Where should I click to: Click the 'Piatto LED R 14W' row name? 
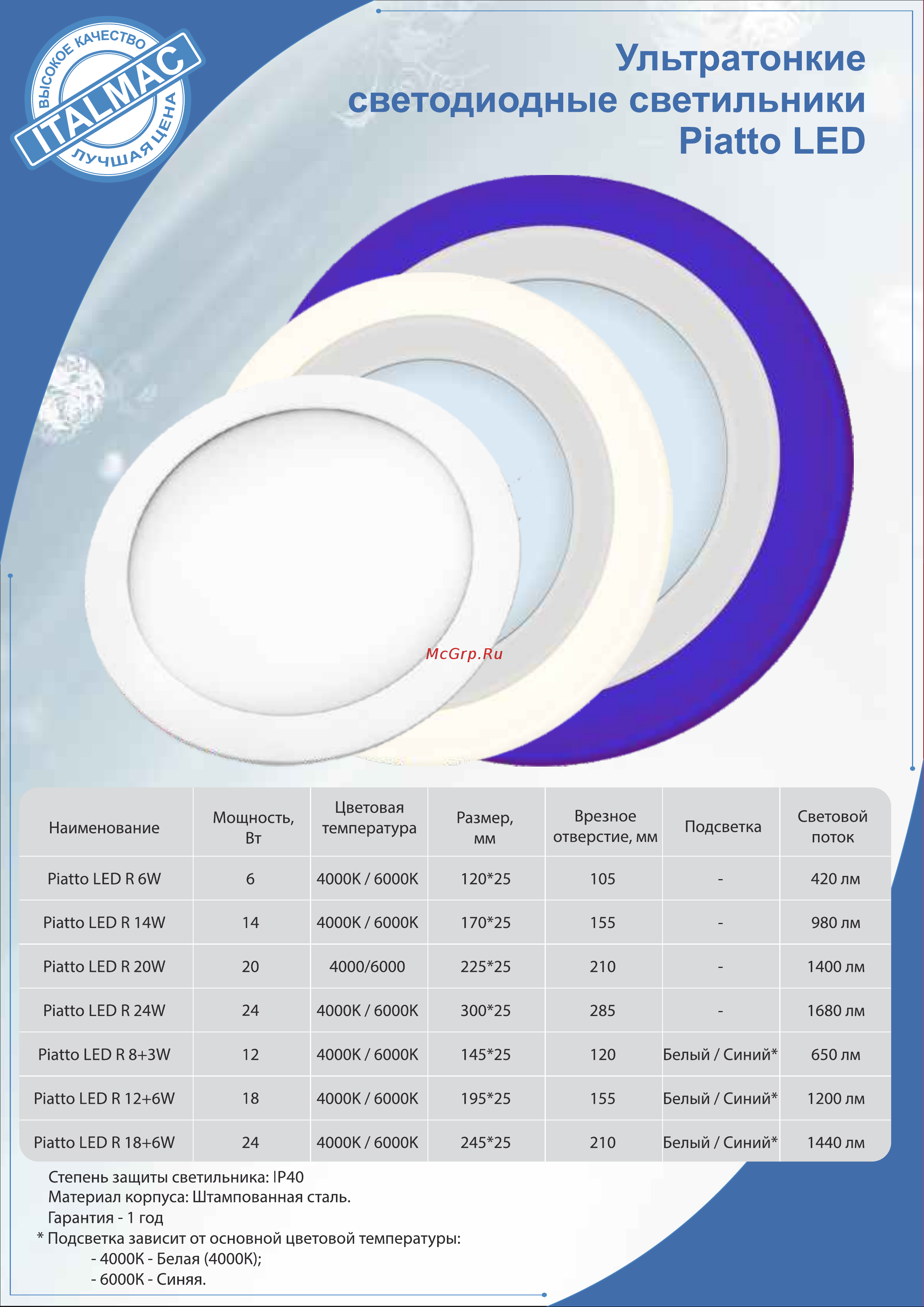[104, 923]
